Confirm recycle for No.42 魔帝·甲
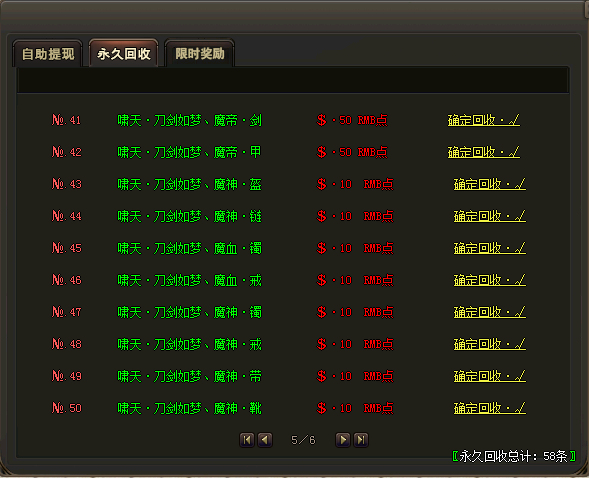 point(484,152)
